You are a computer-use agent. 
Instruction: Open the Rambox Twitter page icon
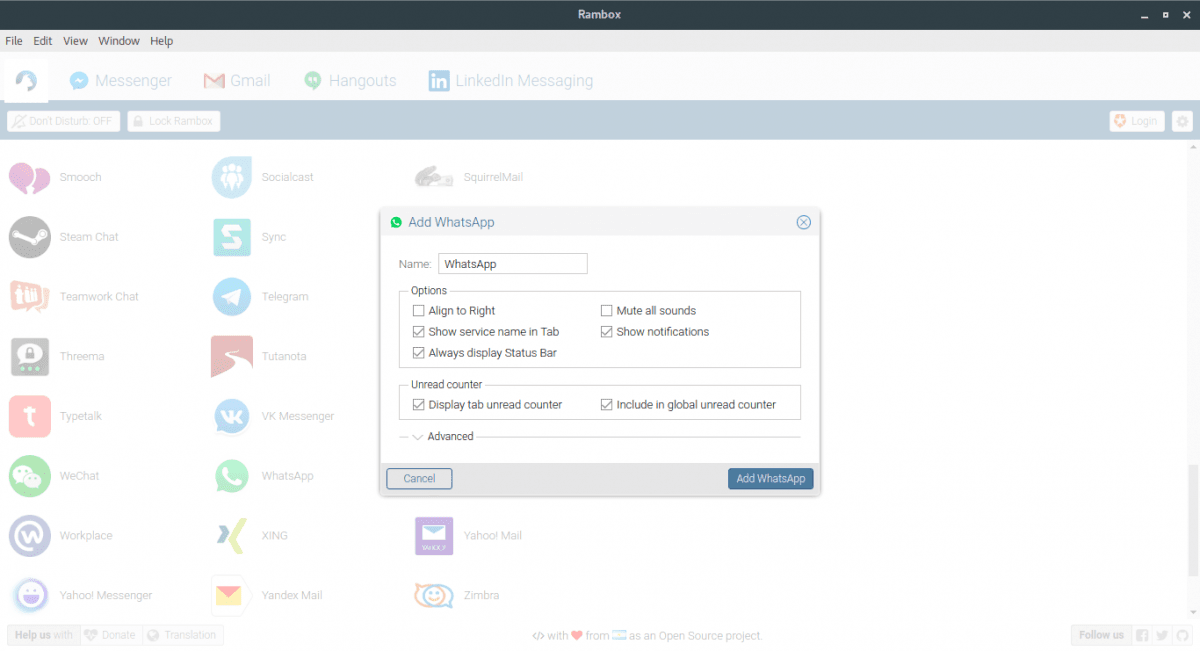pos(1162,635)
